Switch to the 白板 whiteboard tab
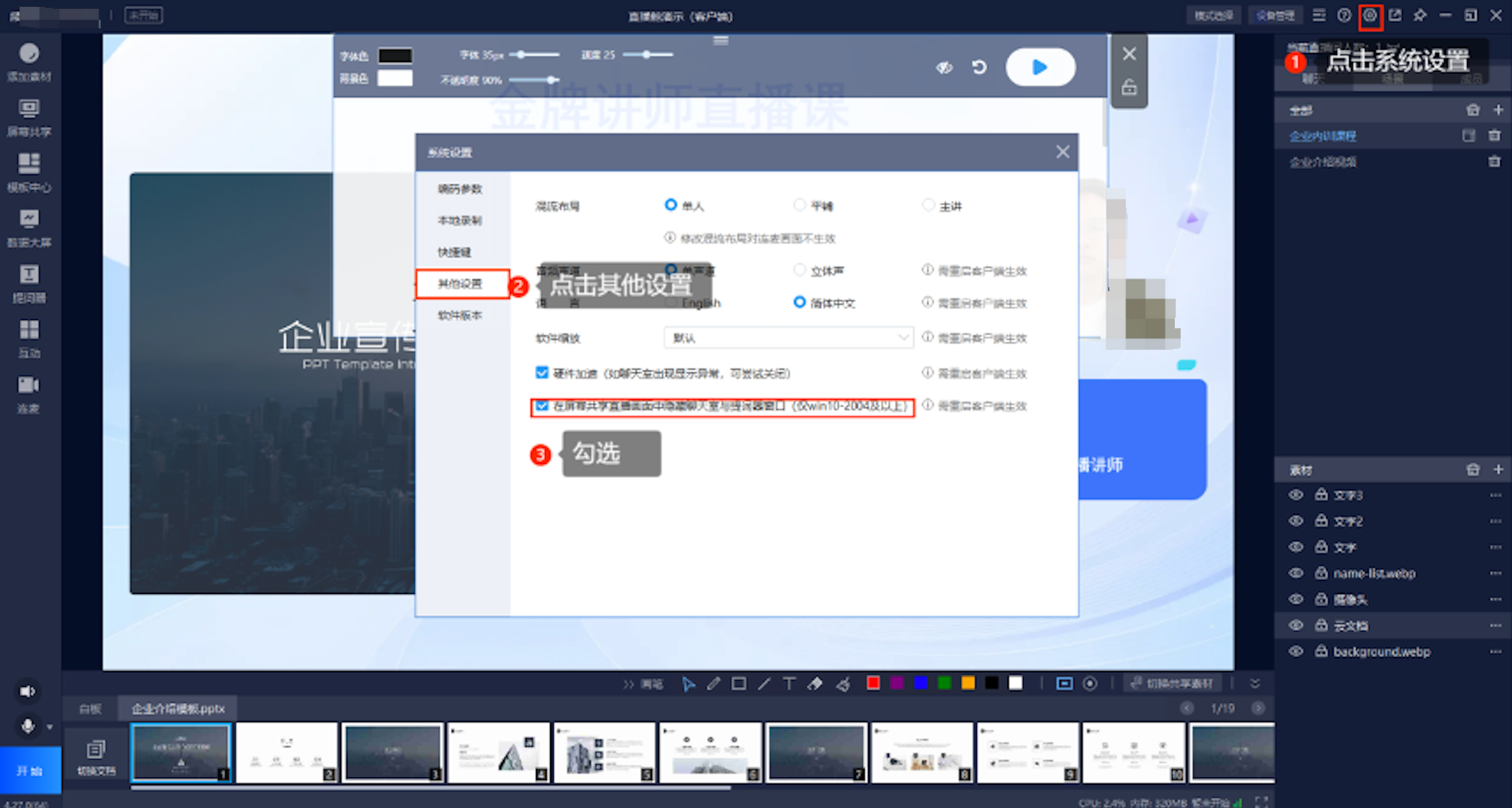This screenshot has height=808, width=1512. (90, 709)
